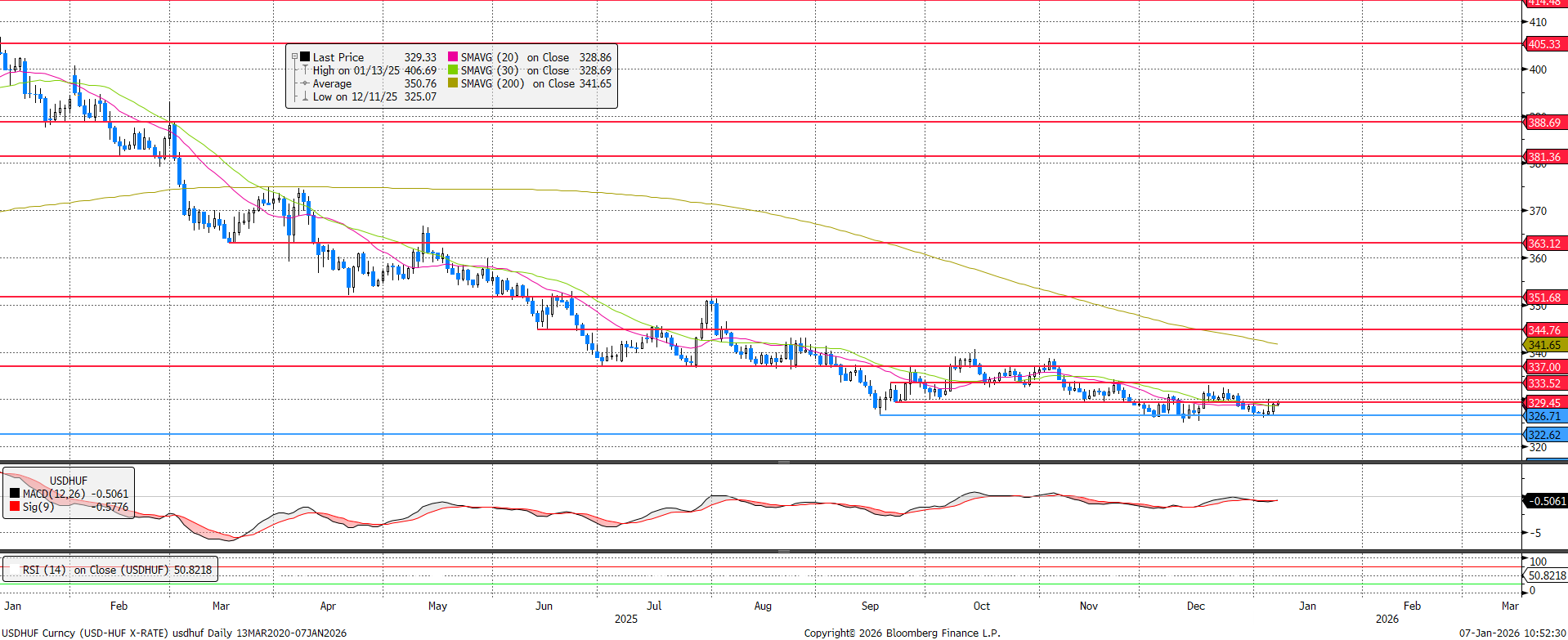Select the olive SMAVG (200) swatch
This screenshot has width=1568, height=640.
click(x=453, y=83)
